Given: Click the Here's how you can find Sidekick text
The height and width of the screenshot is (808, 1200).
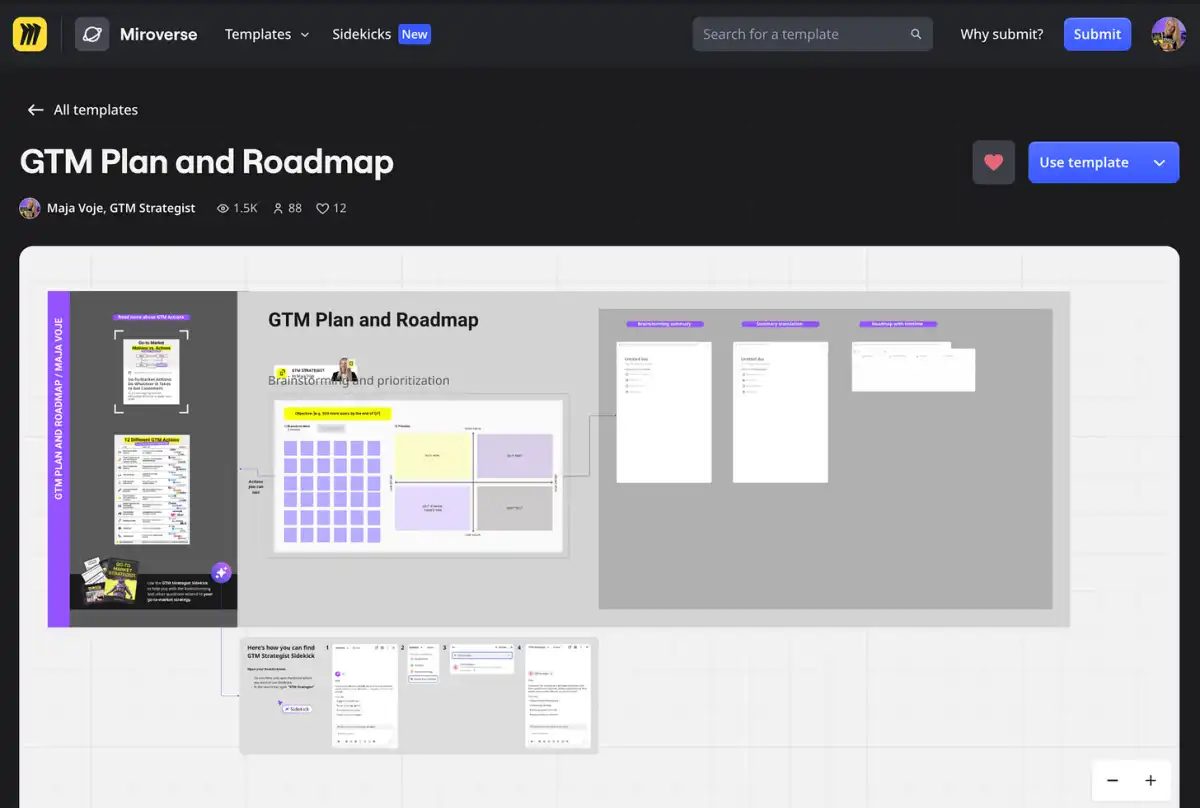Looking at the screenshot, I should (x=280, y=652).
